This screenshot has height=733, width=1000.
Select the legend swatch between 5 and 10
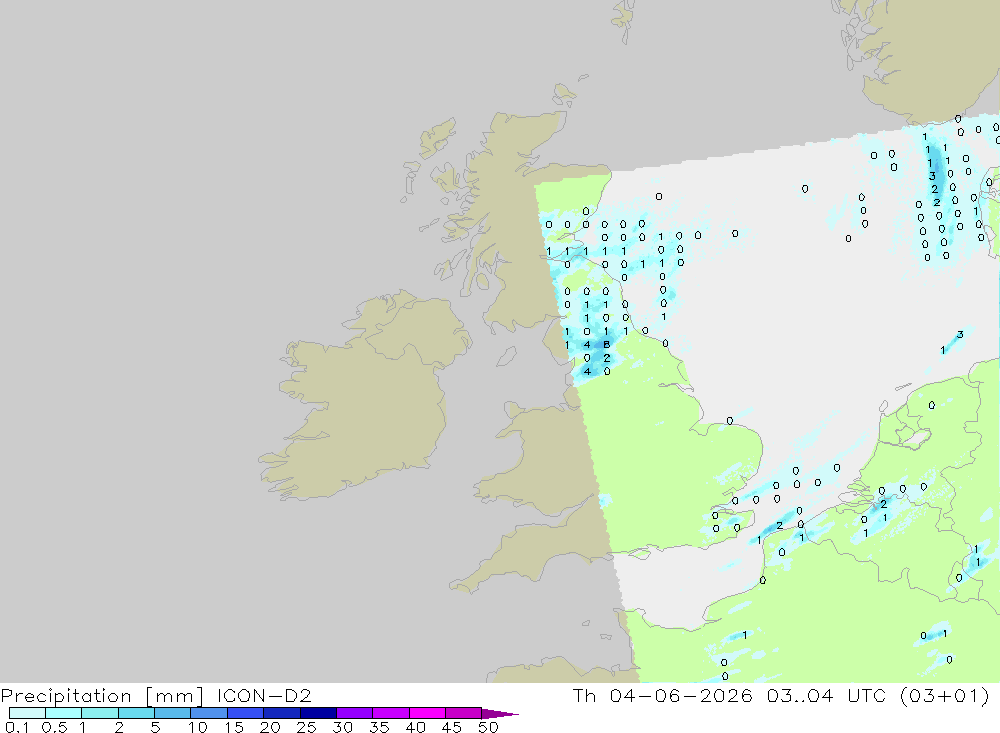click(x=172, y=713)
